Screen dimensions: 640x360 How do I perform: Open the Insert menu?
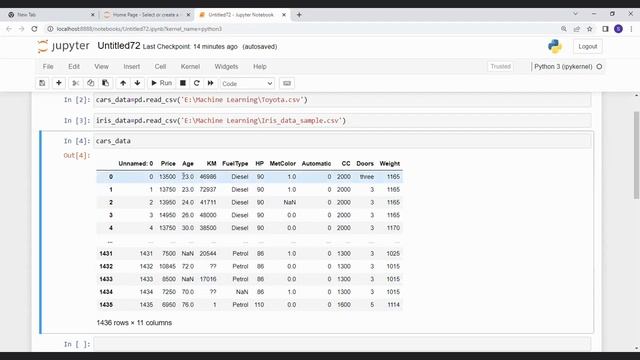[131, 67]
